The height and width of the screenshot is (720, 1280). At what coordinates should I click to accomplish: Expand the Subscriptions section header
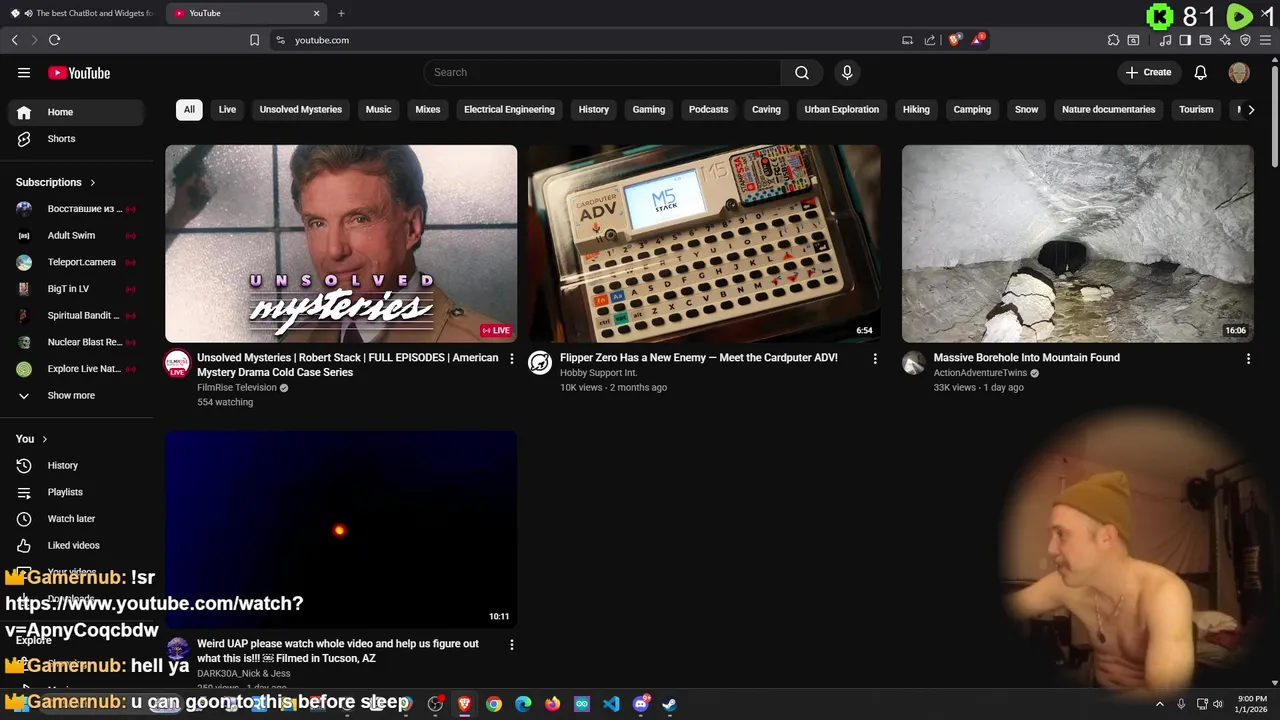pyautogui.click(x=56, y=182)
